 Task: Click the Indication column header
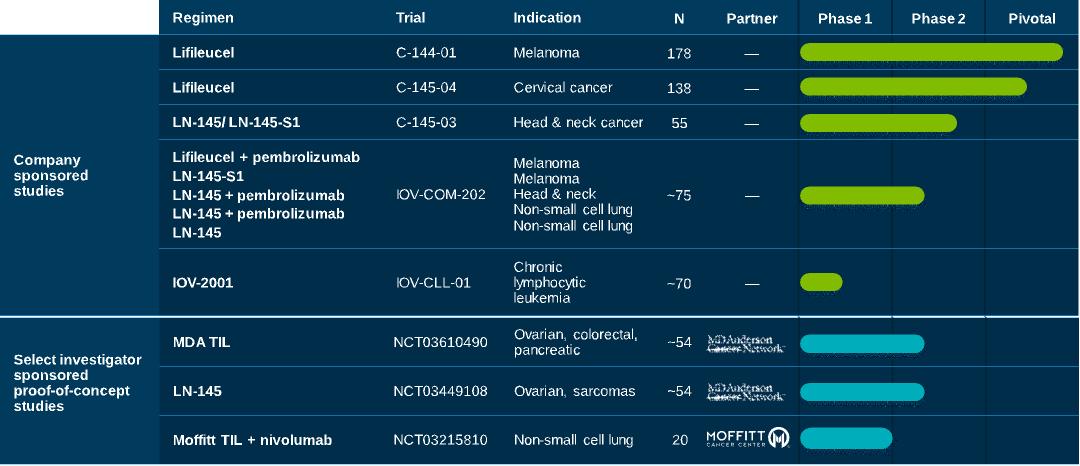click(x=547, y=18)
